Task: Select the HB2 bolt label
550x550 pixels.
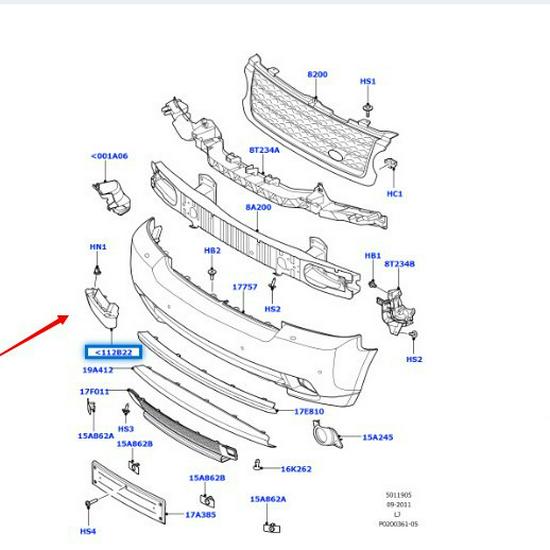Action: (x=212, y=250)
